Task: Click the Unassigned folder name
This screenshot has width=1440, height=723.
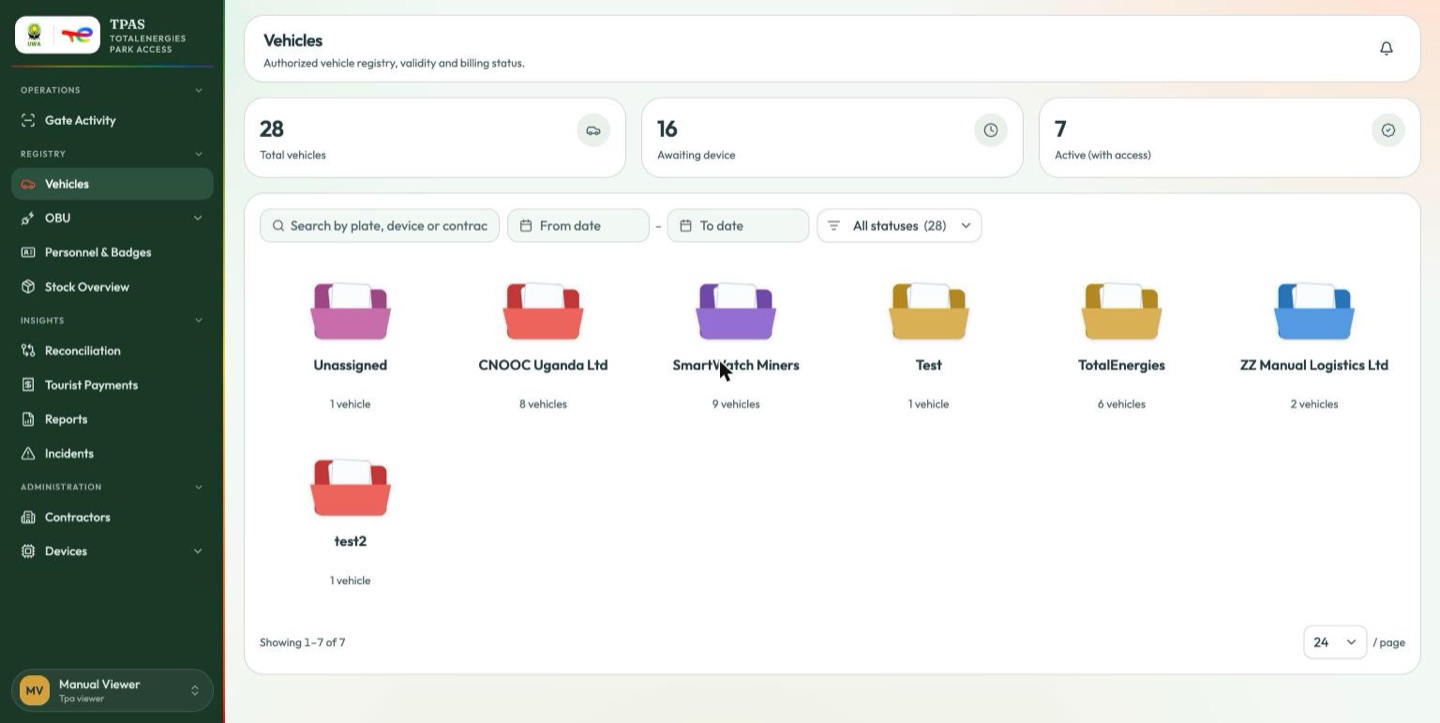Action: coord(350,366)
